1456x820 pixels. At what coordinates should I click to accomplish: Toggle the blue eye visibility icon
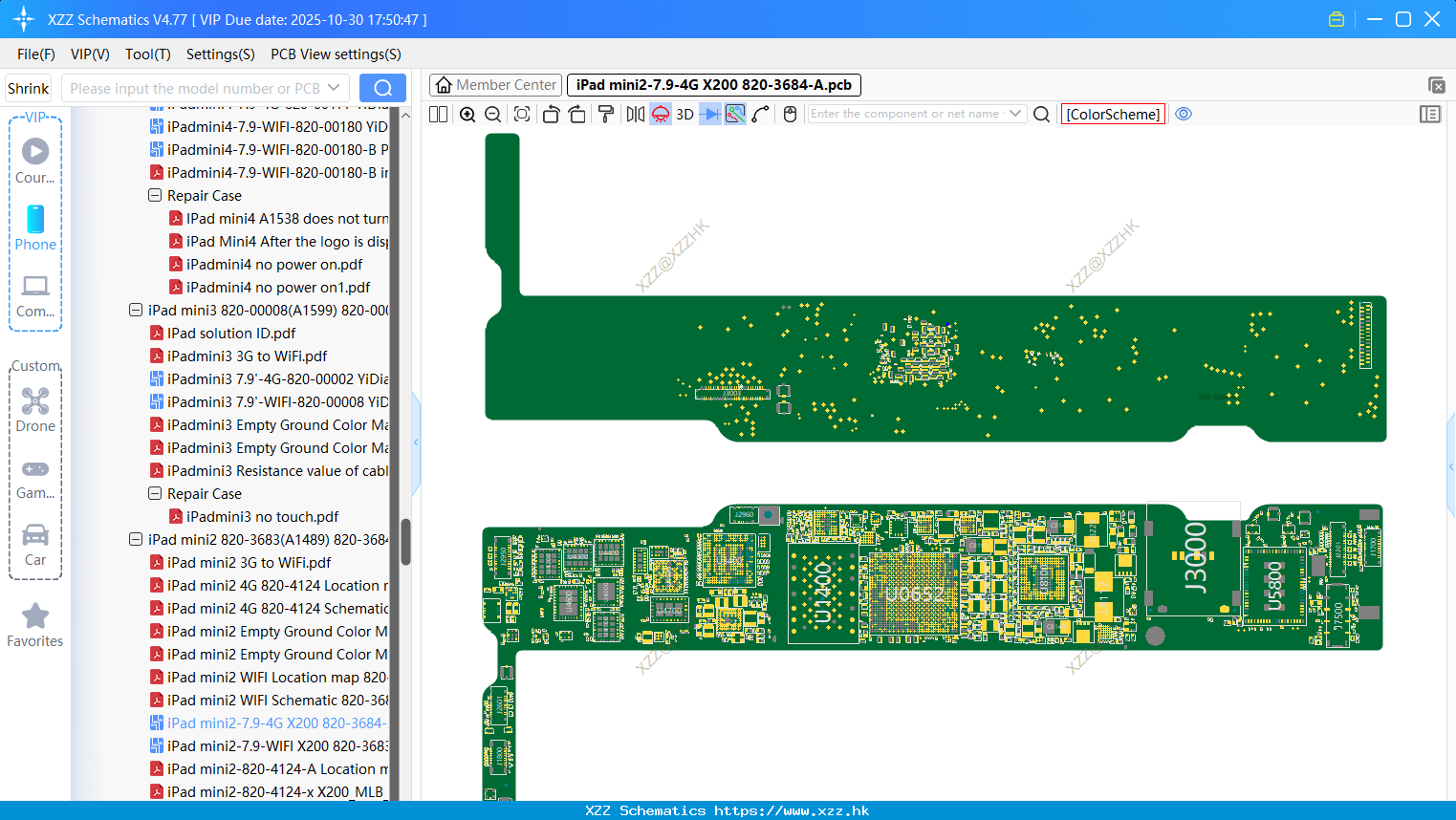1184,114
